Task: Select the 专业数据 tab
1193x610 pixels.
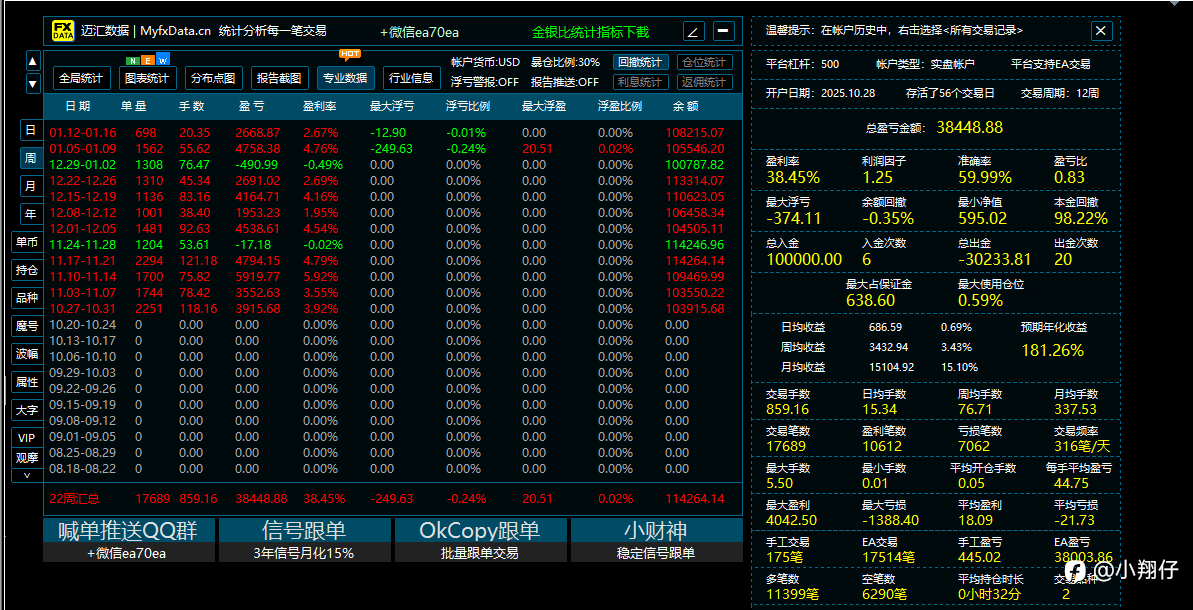Action: click(345, 78)
